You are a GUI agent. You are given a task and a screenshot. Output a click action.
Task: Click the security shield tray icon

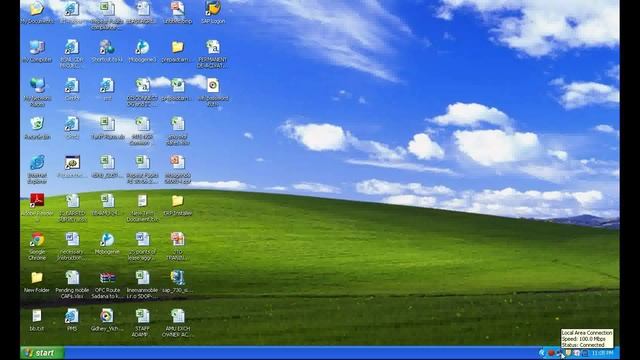pos(568,353)
